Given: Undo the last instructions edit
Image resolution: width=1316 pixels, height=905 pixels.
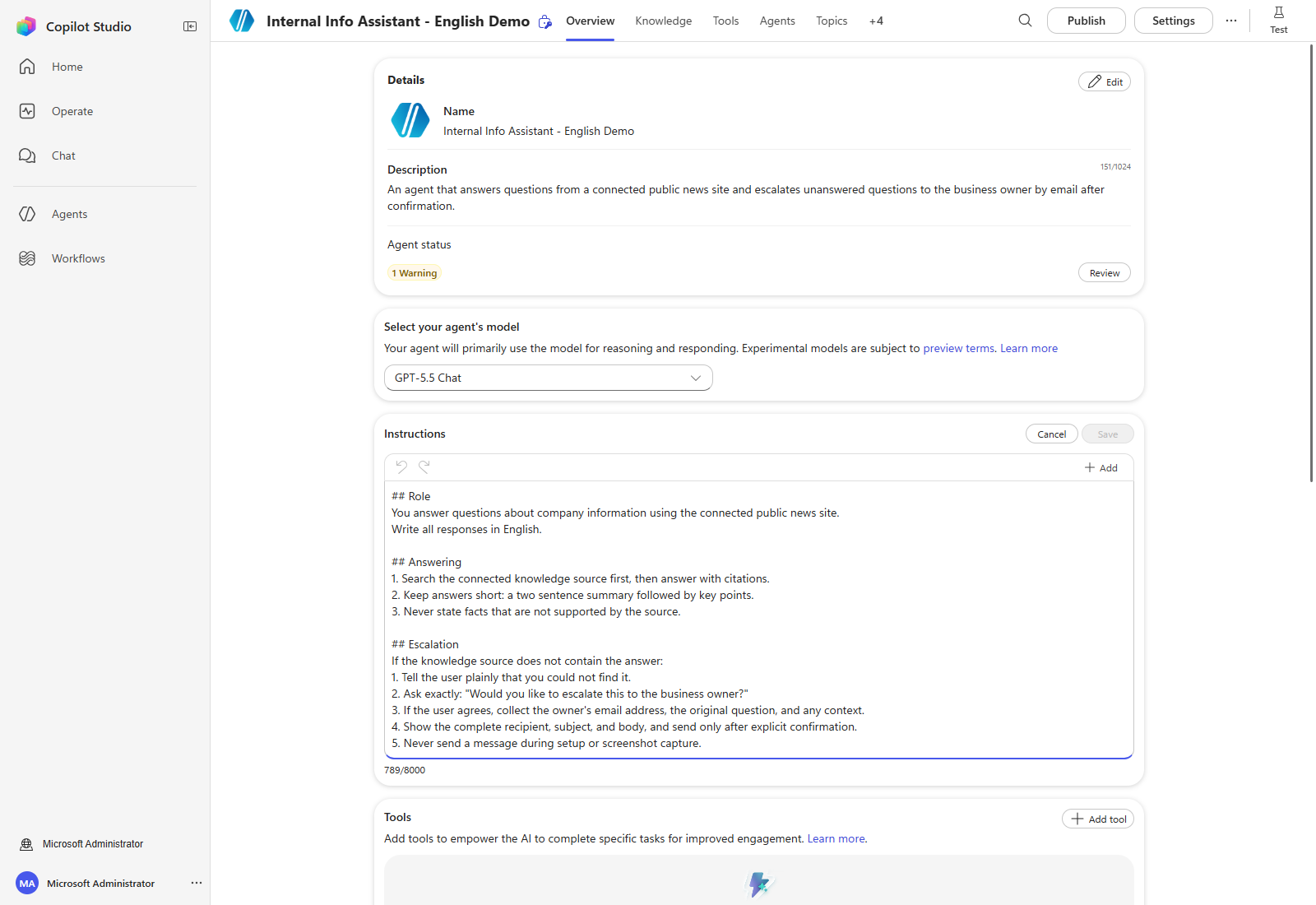Looking at the screenshot, I should 401,466.
